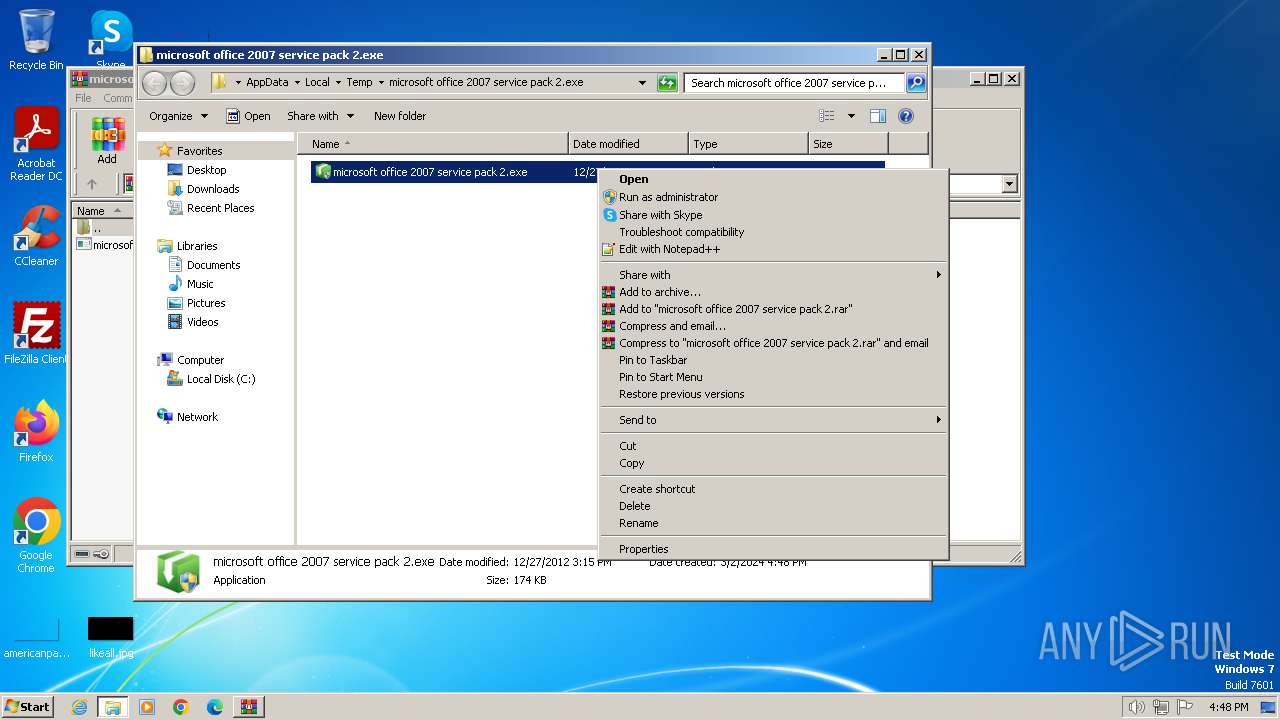Click the New folder button
This screenshot has width=1280, height=720.
[400, 116]
